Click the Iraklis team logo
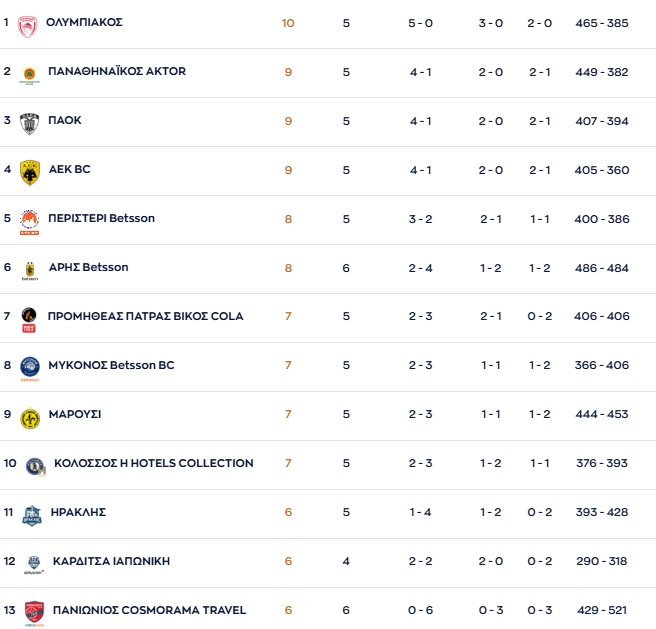Image resolution: width=656 pixels, height=629 pixels. [x=32, y=515]
